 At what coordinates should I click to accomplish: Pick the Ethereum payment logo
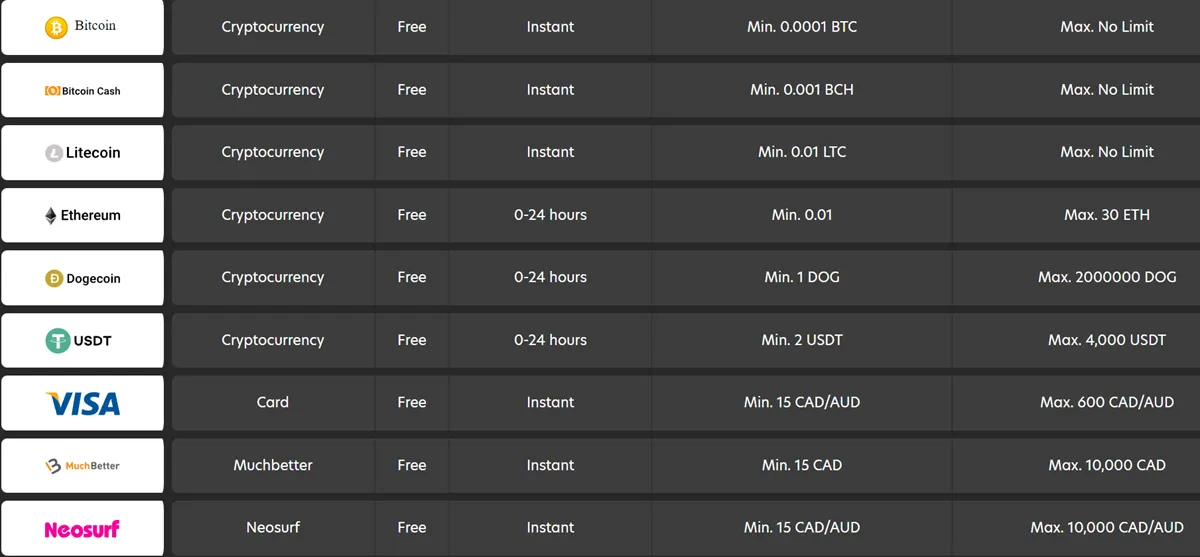(82, 215)
